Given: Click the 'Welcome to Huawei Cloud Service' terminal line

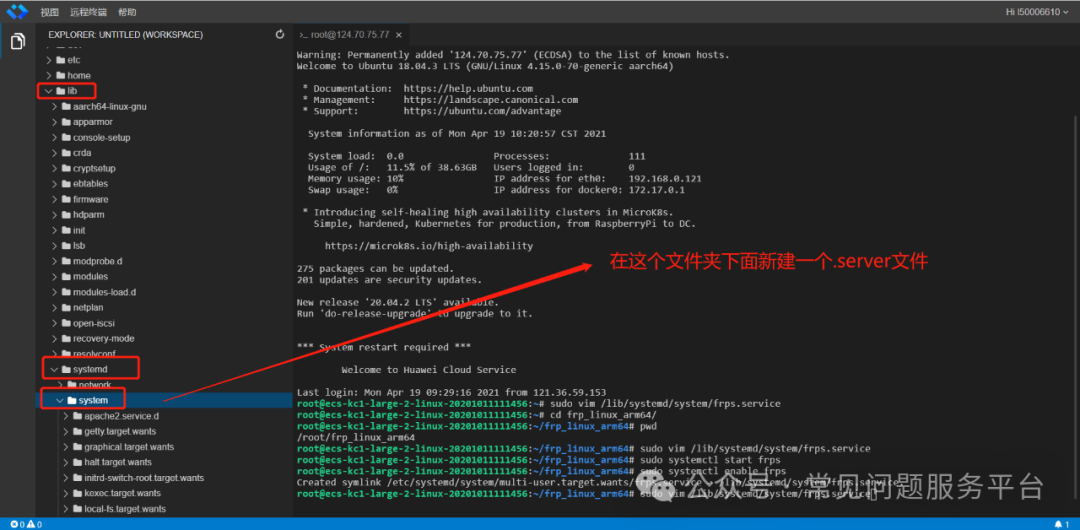Looking at the screenshot, I should pyautogui.click(x=428, y=370).
